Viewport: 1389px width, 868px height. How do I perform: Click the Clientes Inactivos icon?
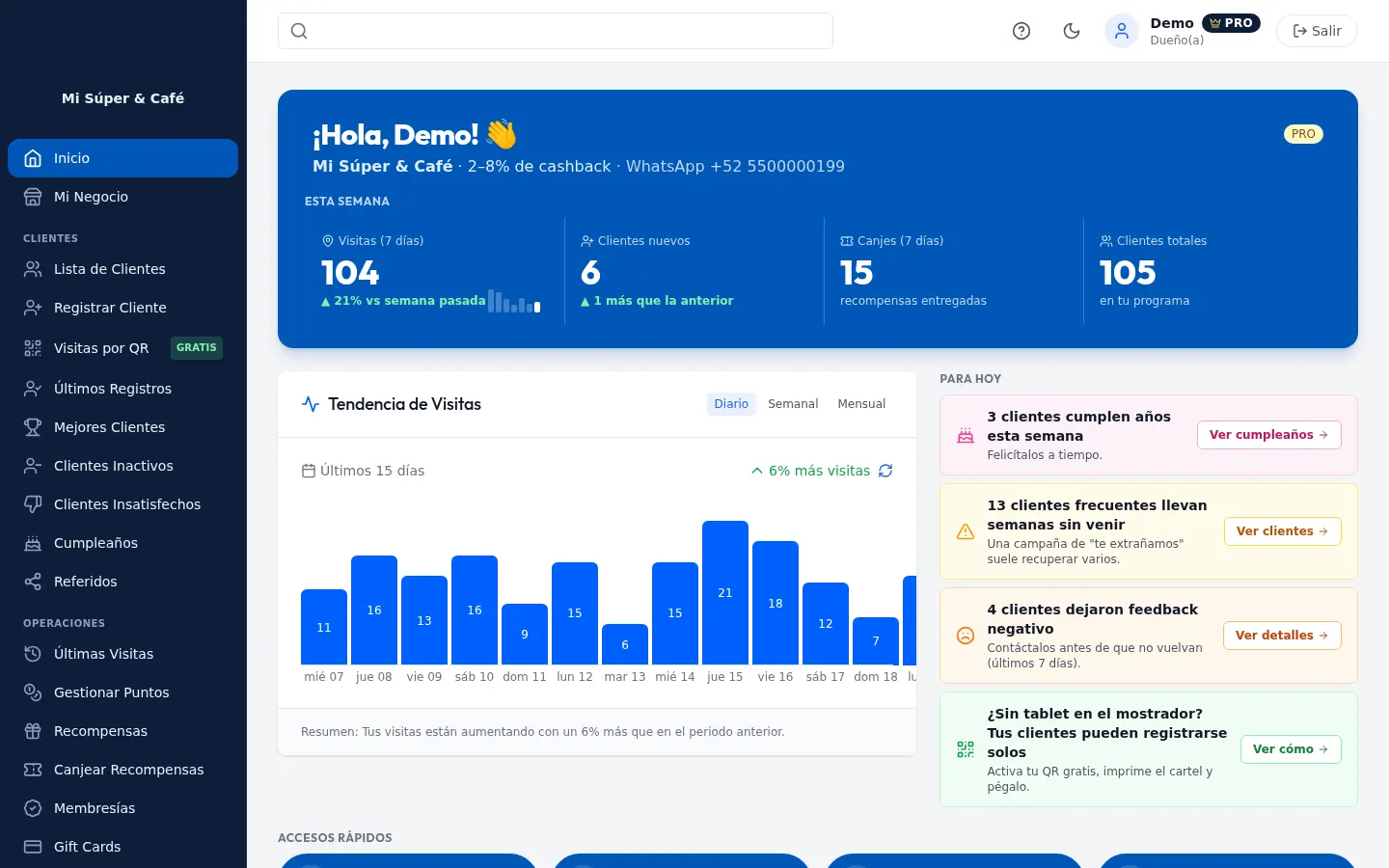point(33,466)
